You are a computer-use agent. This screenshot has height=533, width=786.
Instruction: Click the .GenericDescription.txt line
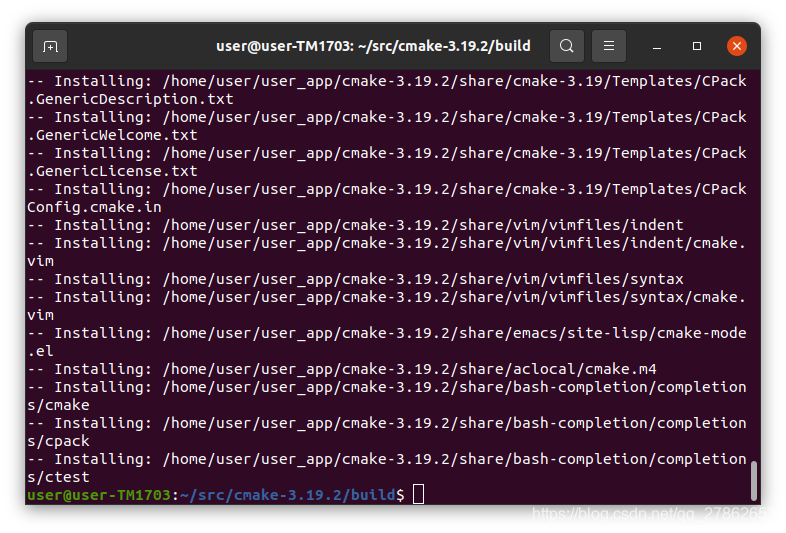coord(130,99)
